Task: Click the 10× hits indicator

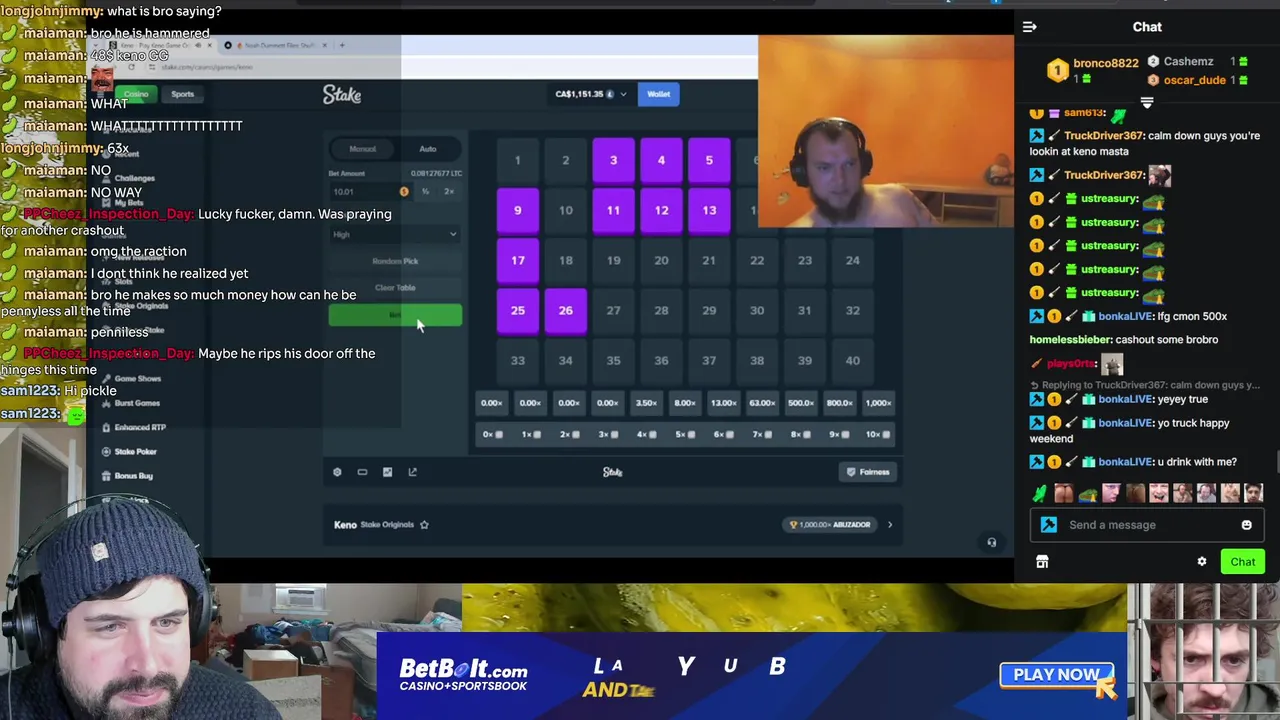Action: tap(877, 434)
